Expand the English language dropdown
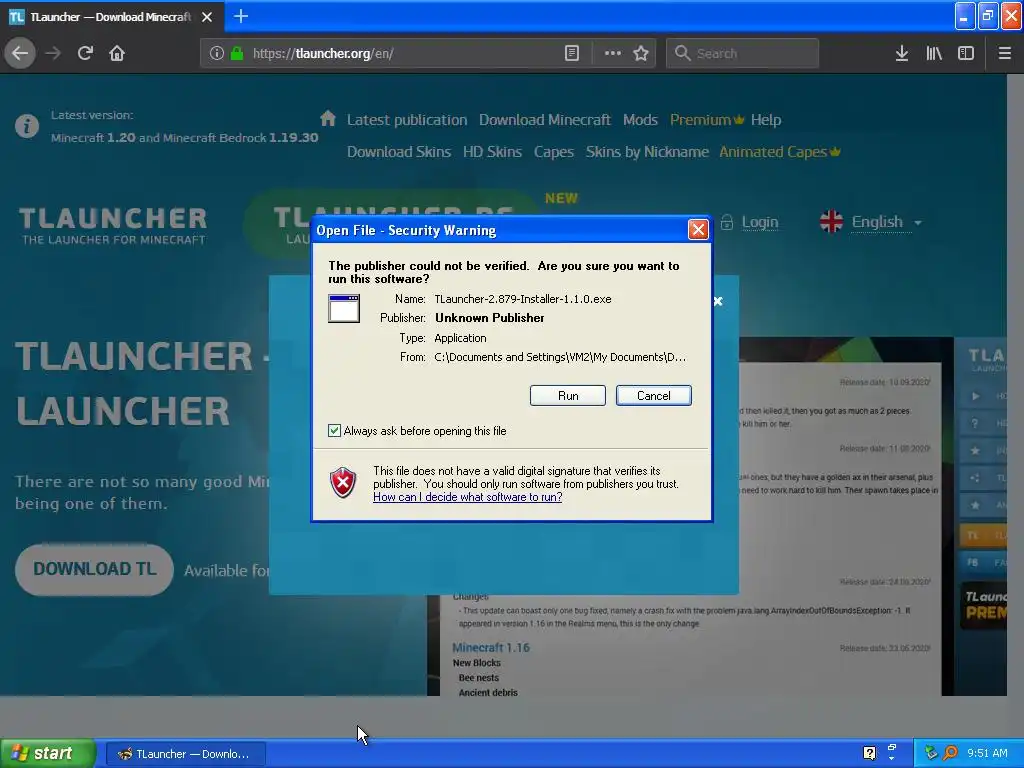 pos(886,222)
